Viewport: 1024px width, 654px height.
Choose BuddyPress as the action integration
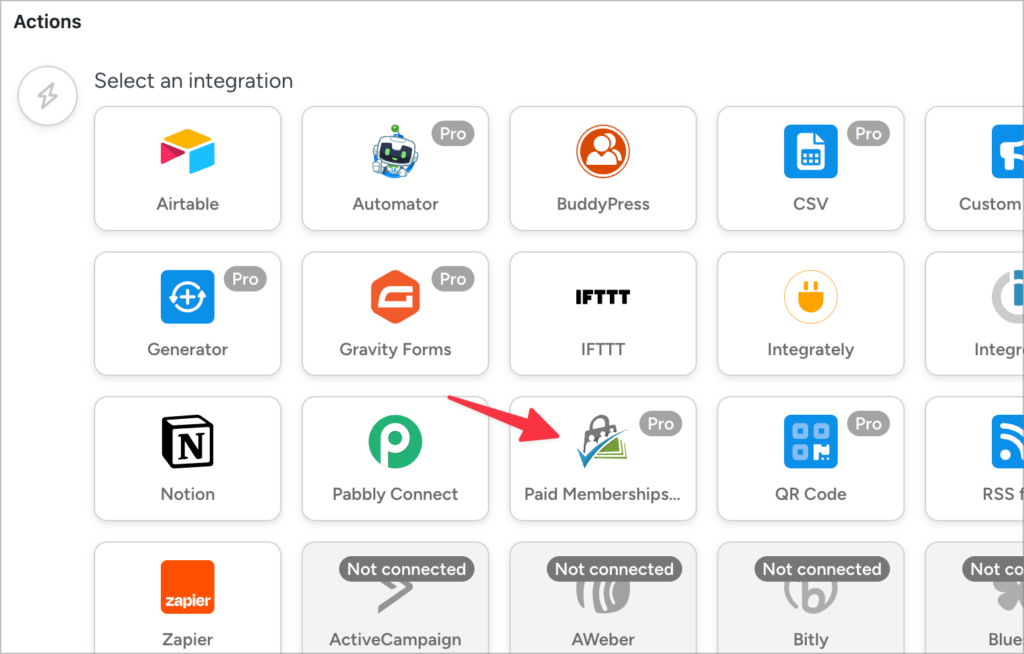coord(603,168)
